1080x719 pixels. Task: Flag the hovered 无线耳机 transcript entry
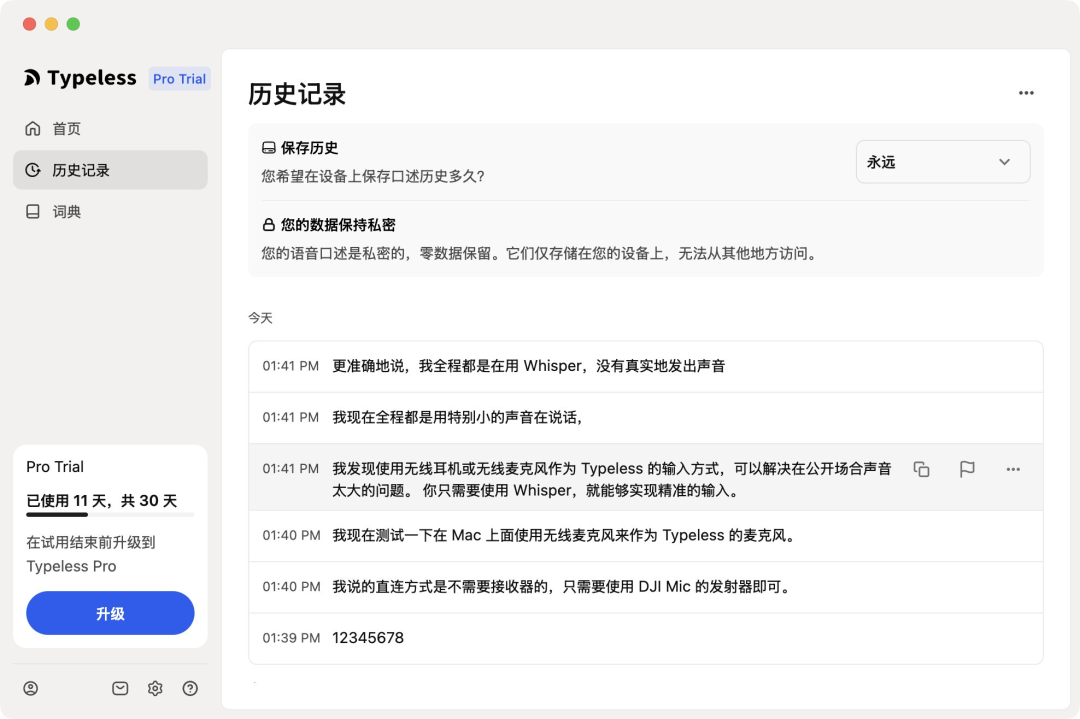[967, 469]
